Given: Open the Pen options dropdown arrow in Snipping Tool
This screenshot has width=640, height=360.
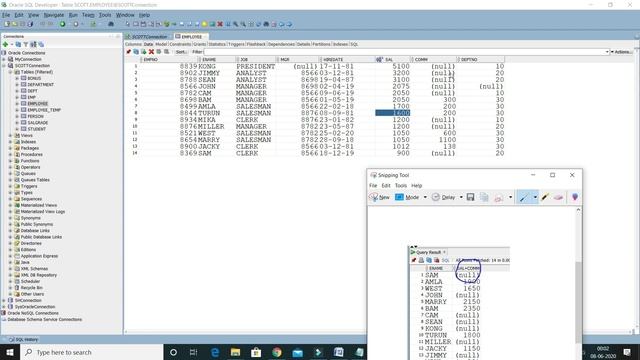Looking at the screenshot, I should tap(535, 197).
